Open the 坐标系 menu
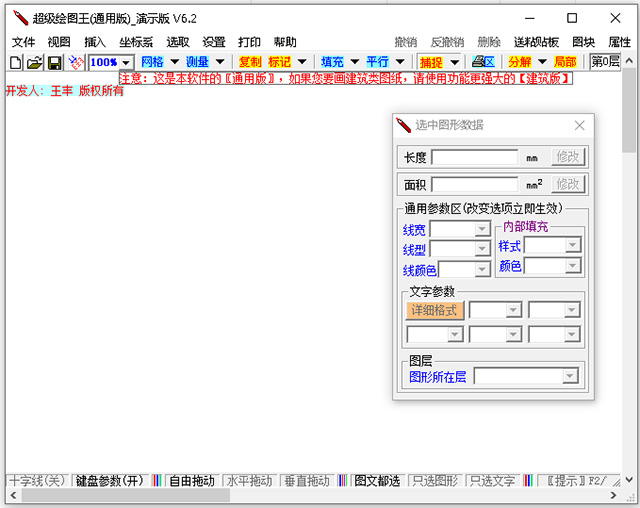Viewport: 640px width, 508px height. [x=136, y=42]
